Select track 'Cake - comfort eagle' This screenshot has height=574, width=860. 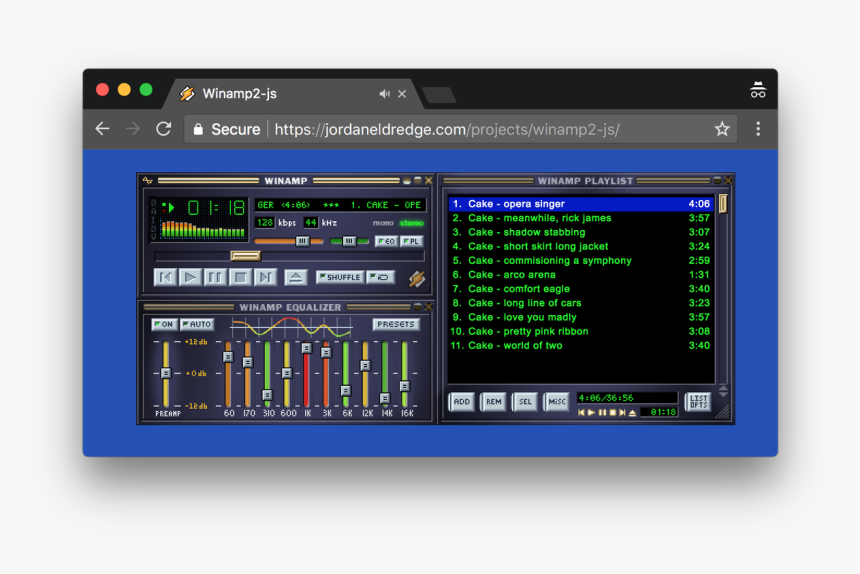click(x=581, y=289)
